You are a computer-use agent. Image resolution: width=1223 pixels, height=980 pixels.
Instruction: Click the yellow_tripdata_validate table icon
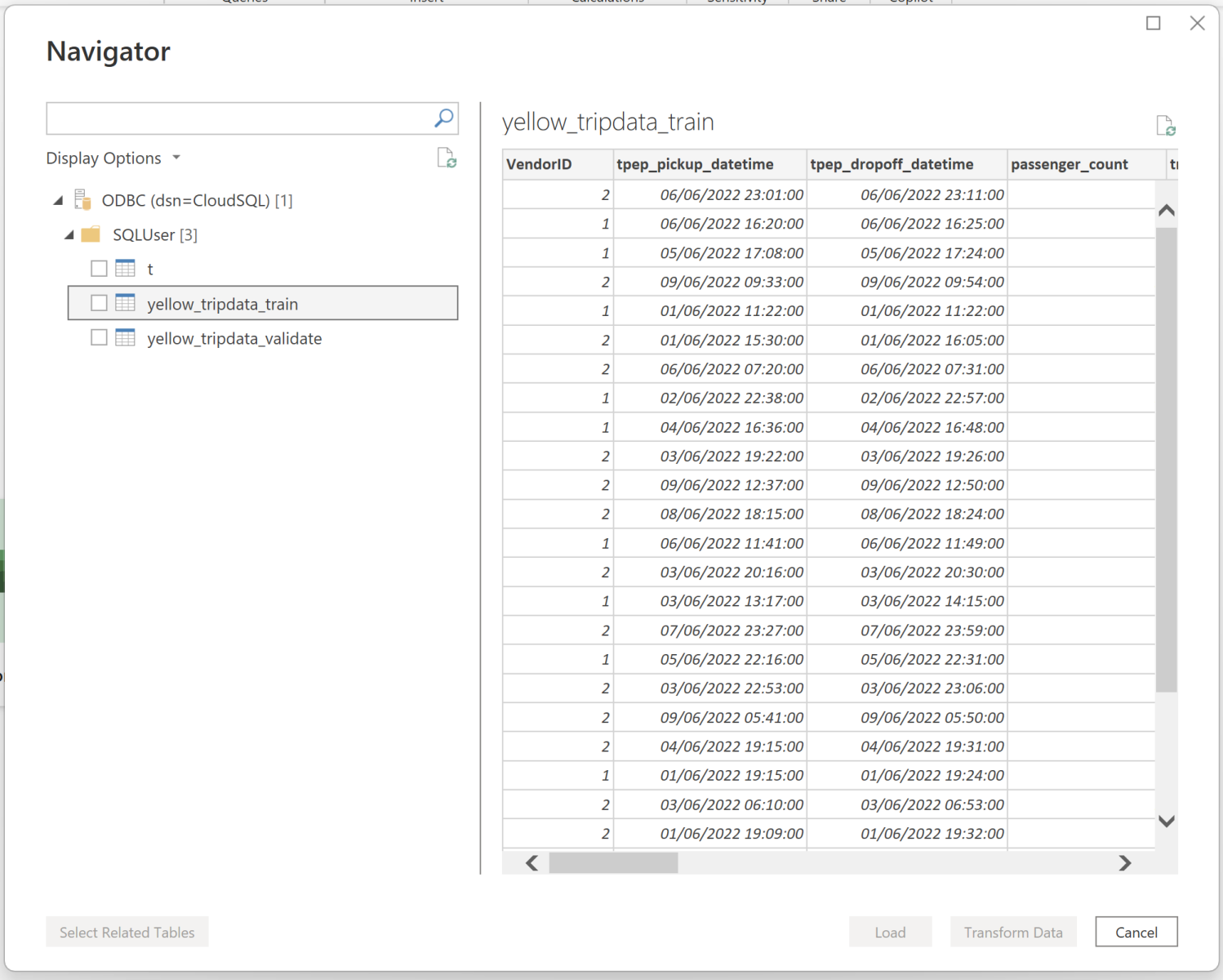click(125, 338)
